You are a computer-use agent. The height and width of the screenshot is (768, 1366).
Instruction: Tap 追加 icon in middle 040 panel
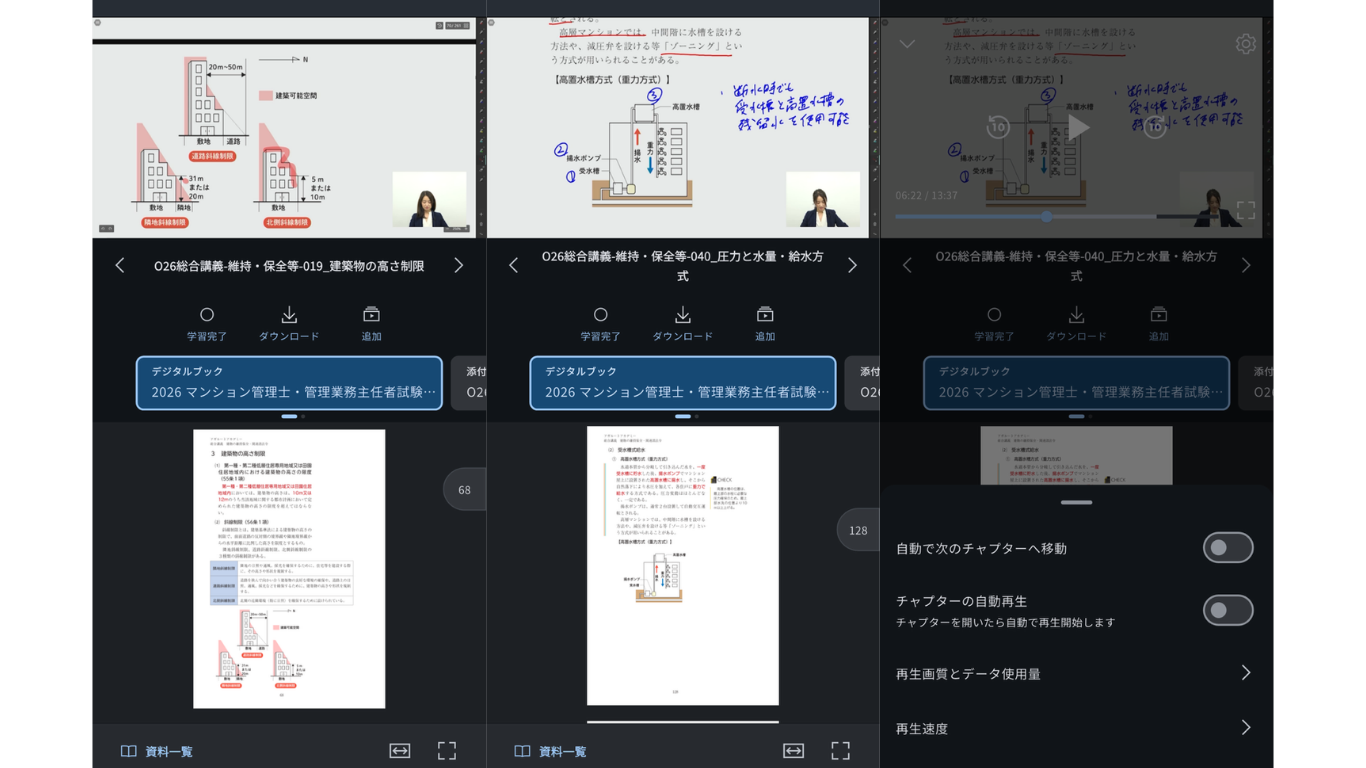click(765, 324)
